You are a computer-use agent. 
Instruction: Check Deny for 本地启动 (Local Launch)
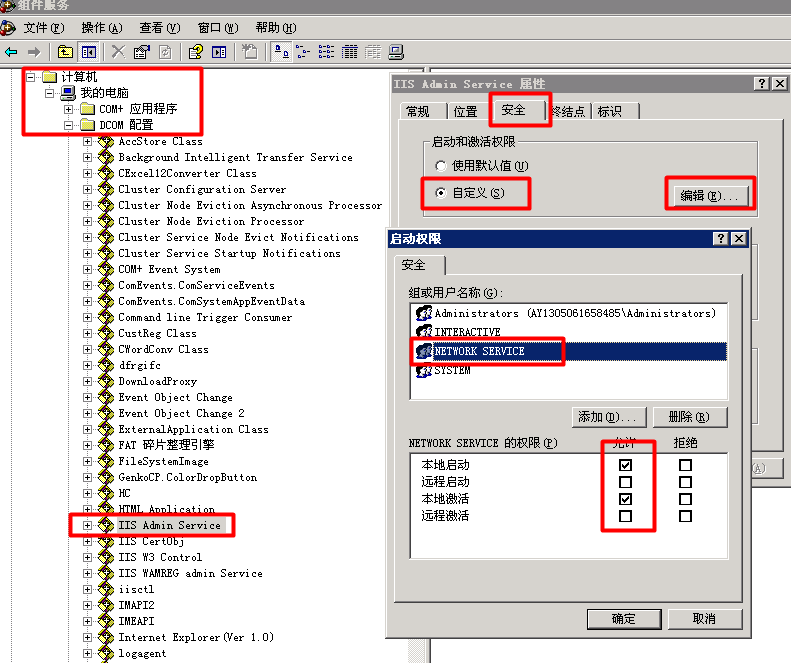[x=685, y=465]
